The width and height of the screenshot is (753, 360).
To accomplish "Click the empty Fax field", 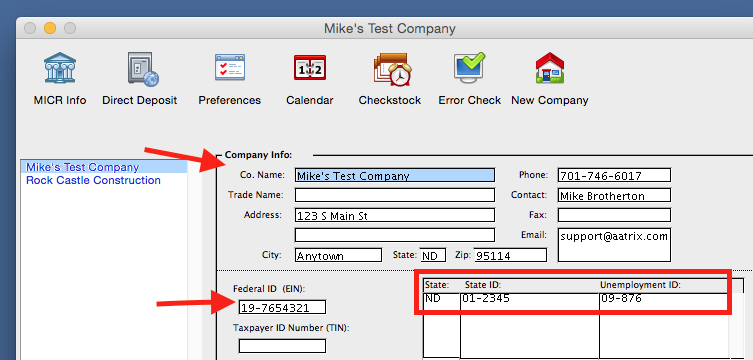I will pyautogui.click(x=614, y=215).
